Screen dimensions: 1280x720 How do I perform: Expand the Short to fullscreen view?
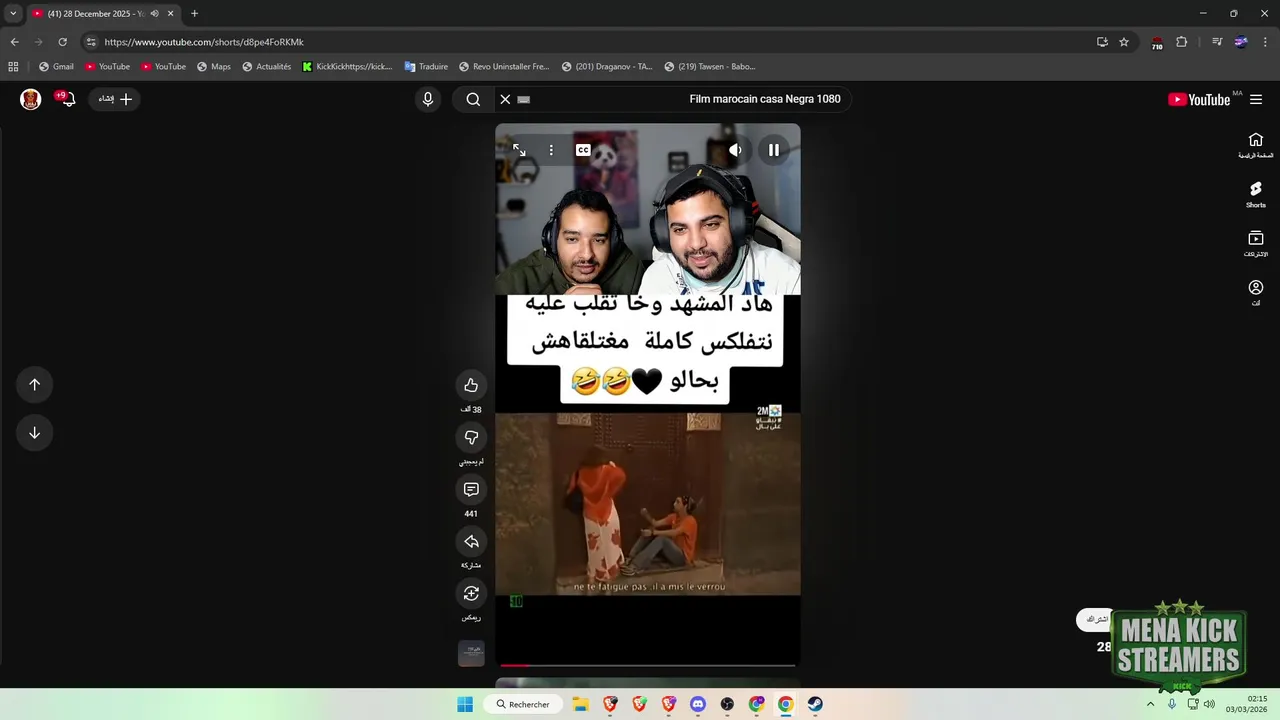pos(519,150)
